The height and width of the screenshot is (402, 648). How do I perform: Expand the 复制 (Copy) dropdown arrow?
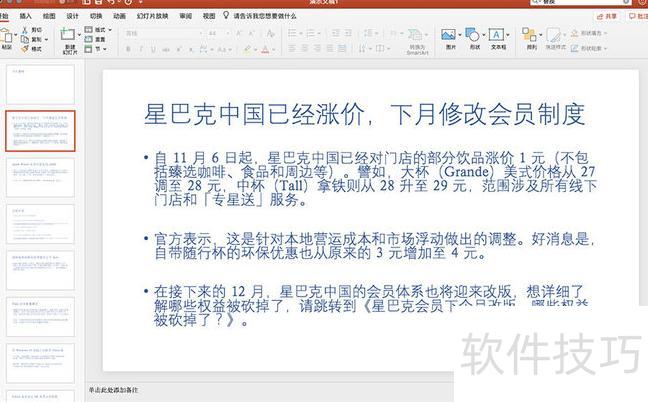pos(46,40)
